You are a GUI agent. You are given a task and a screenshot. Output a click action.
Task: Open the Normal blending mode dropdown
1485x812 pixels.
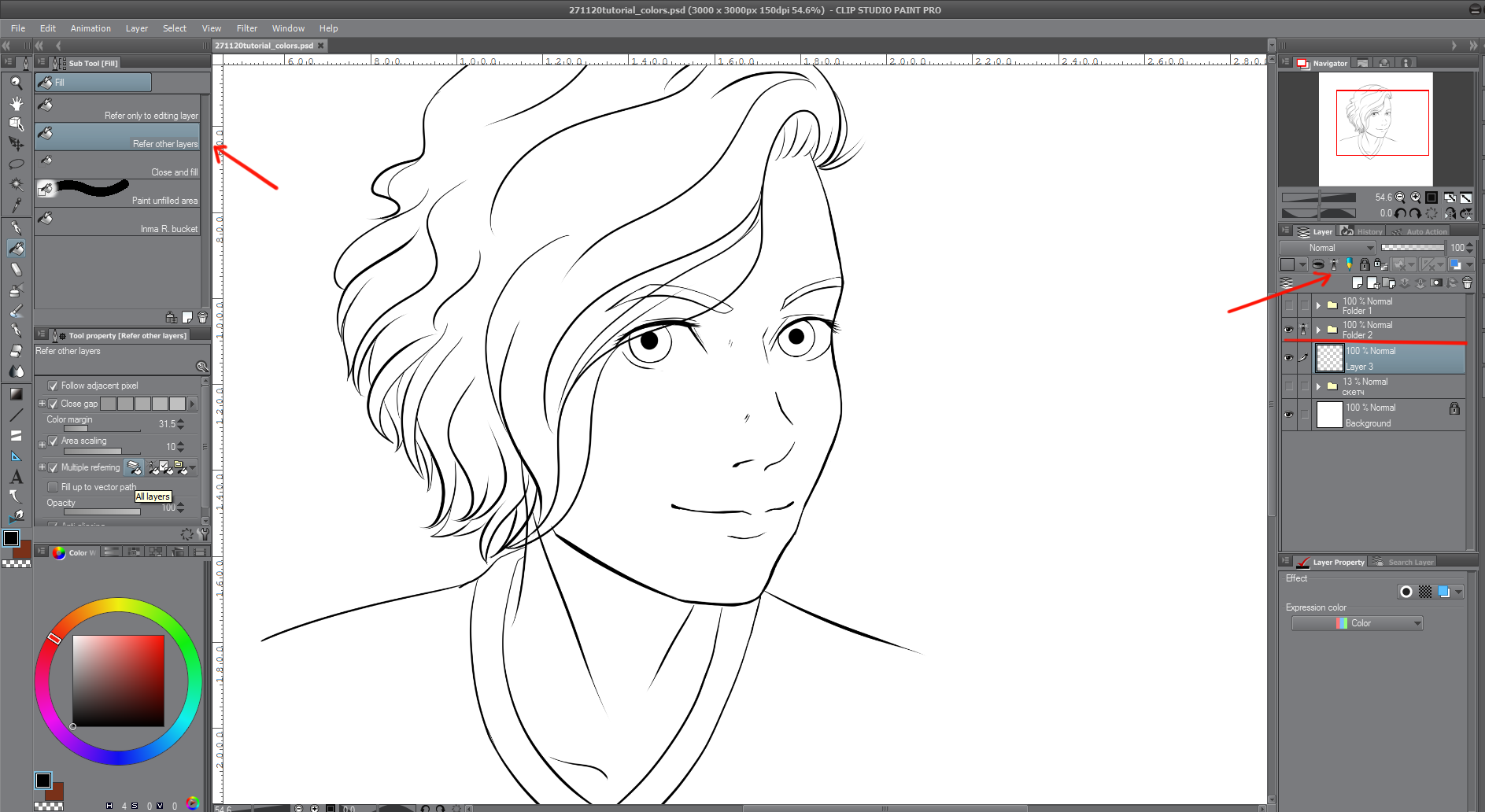point(1328,248)
